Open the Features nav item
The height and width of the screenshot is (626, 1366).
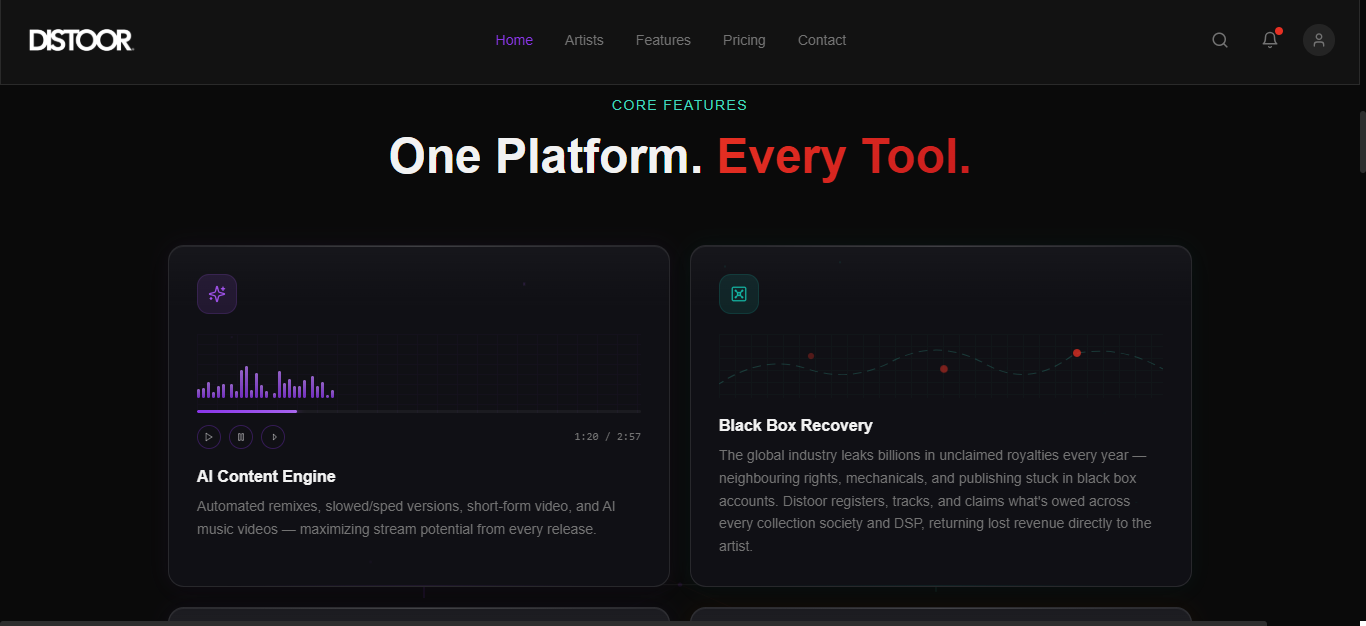click(x=663, y=40)
